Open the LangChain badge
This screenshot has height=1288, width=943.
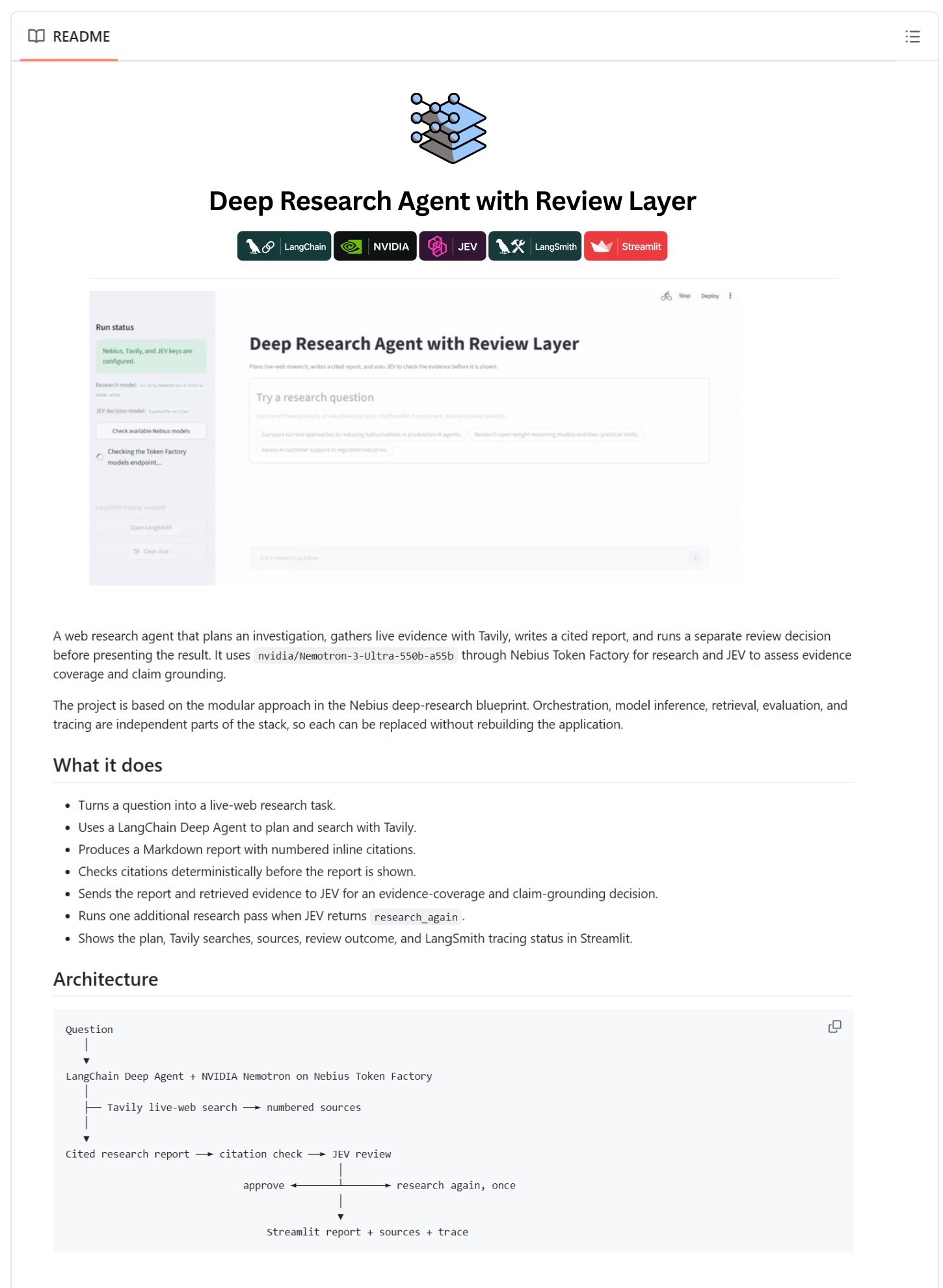coord(284,247)
